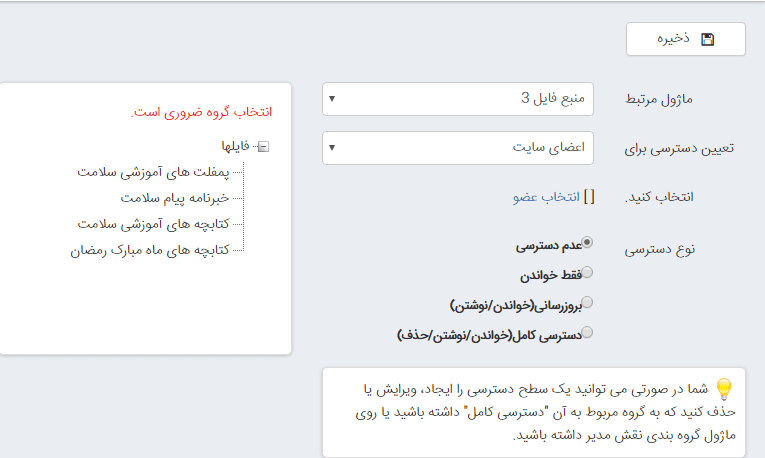Viewport: 765px width, 458px height.
Task: Click the ماژول مرتبط field label
Action: 680,99
